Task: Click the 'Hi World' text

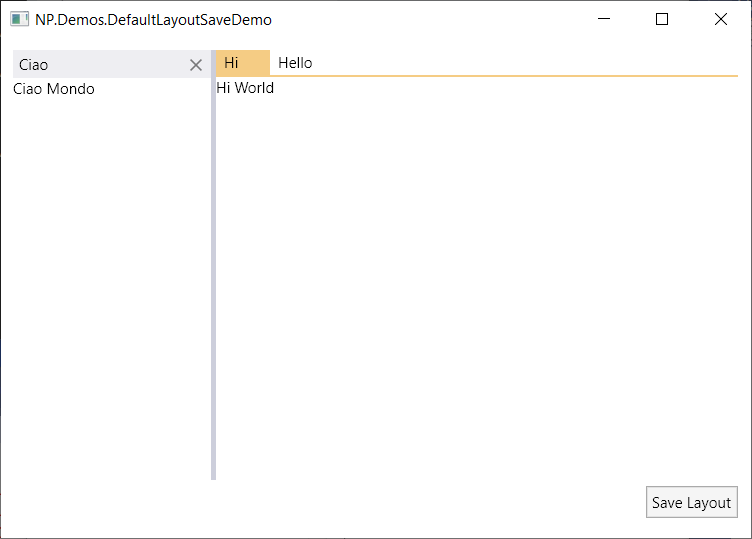Action: (245, 88)
